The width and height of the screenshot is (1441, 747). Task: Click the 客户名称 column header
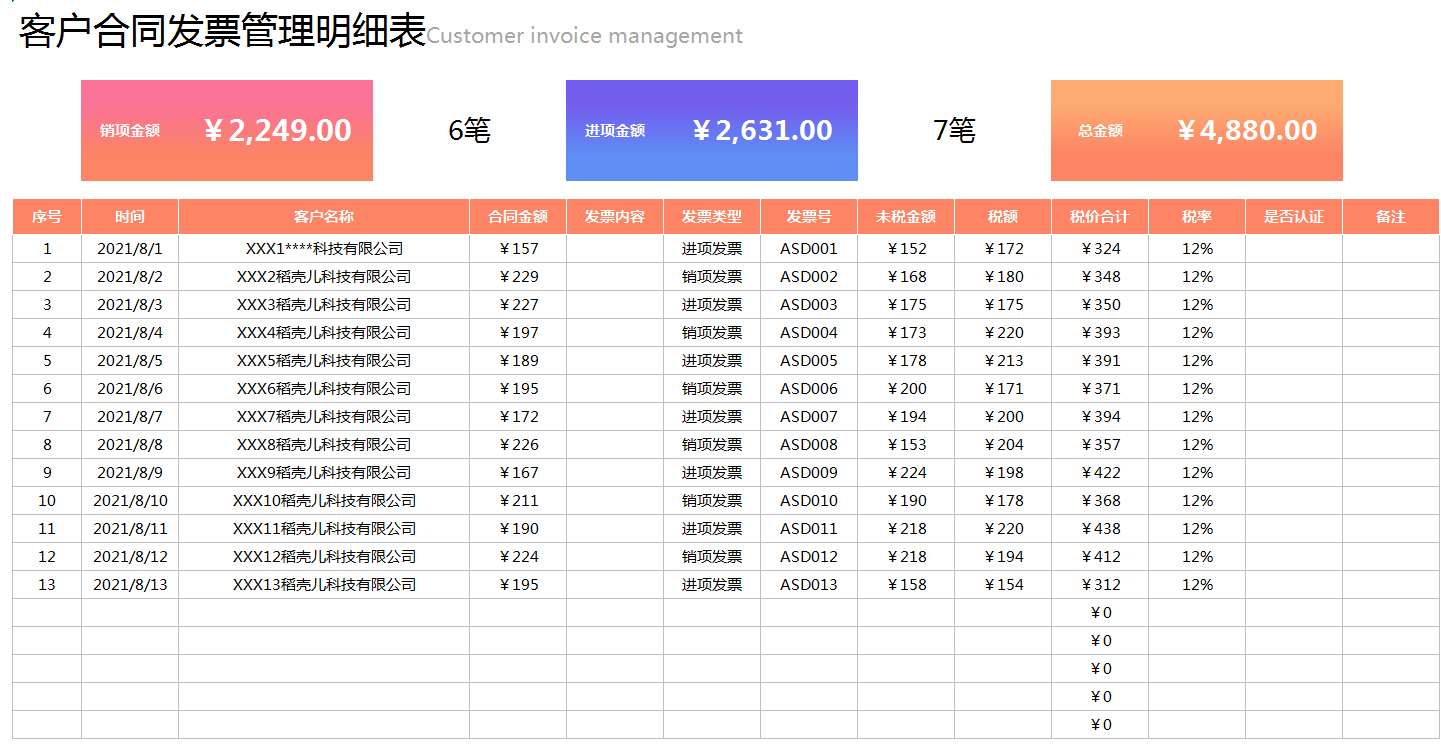tap(324, 217)
